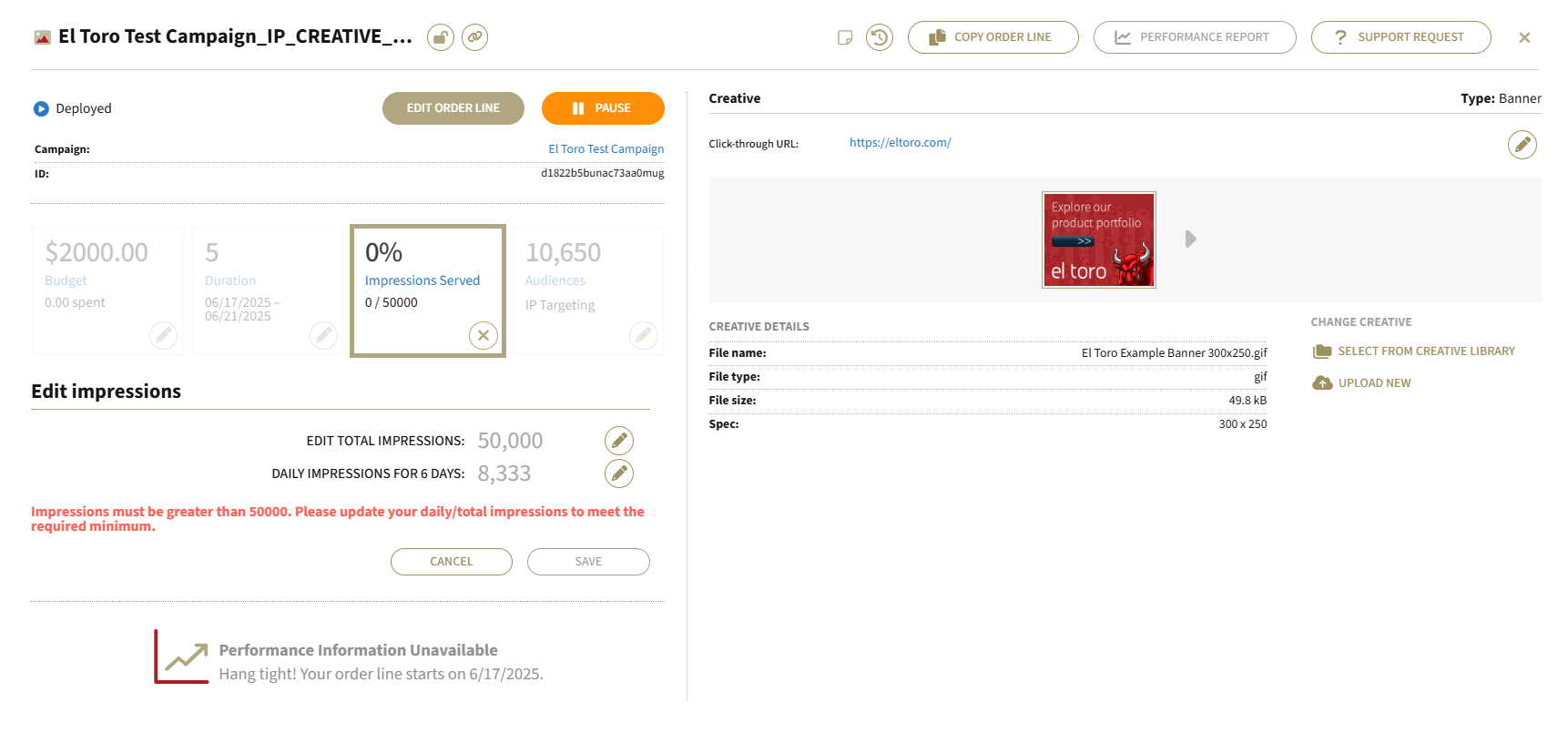
Task: Open the Performance Report
Action: (x=1195, y=37)
